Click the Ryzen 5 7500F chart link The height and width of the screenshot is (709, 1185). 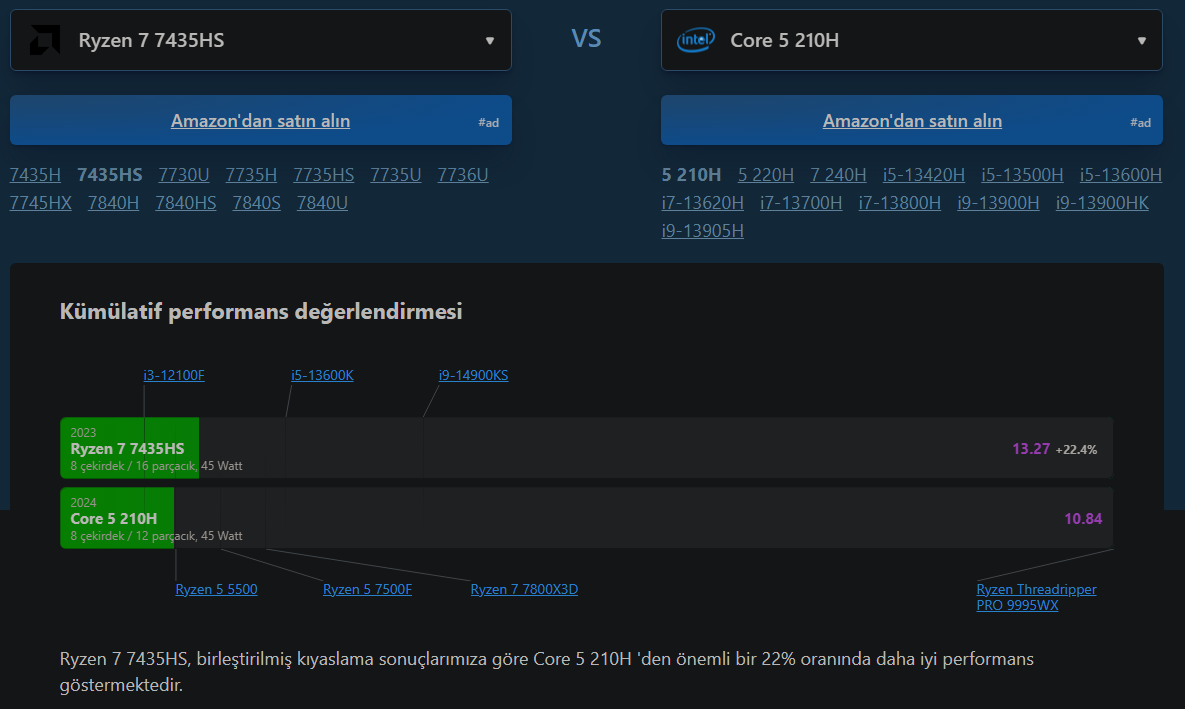pos(367,589)
